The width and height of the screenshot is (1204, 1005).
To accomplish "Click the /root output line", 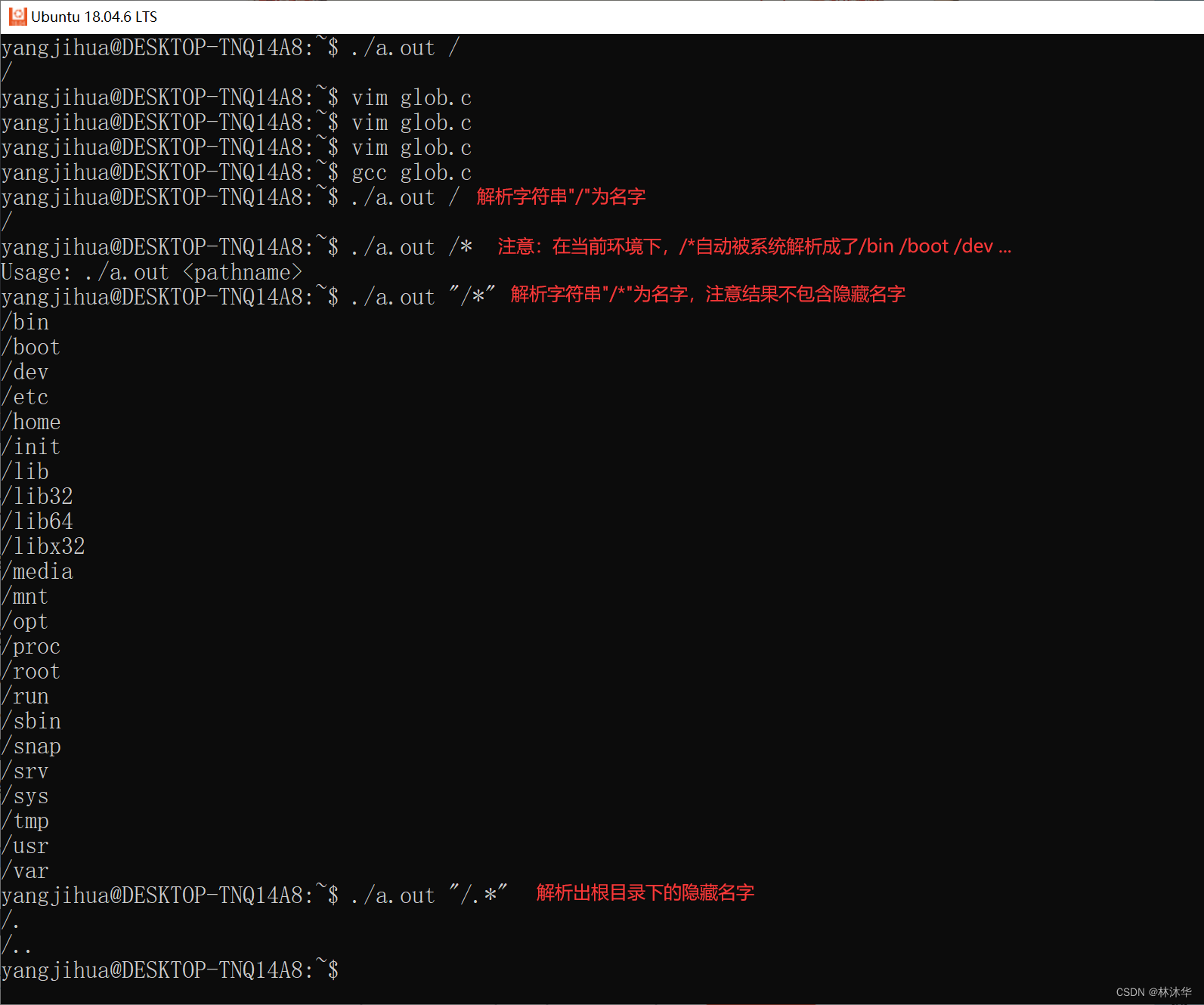I will point(31,672).
